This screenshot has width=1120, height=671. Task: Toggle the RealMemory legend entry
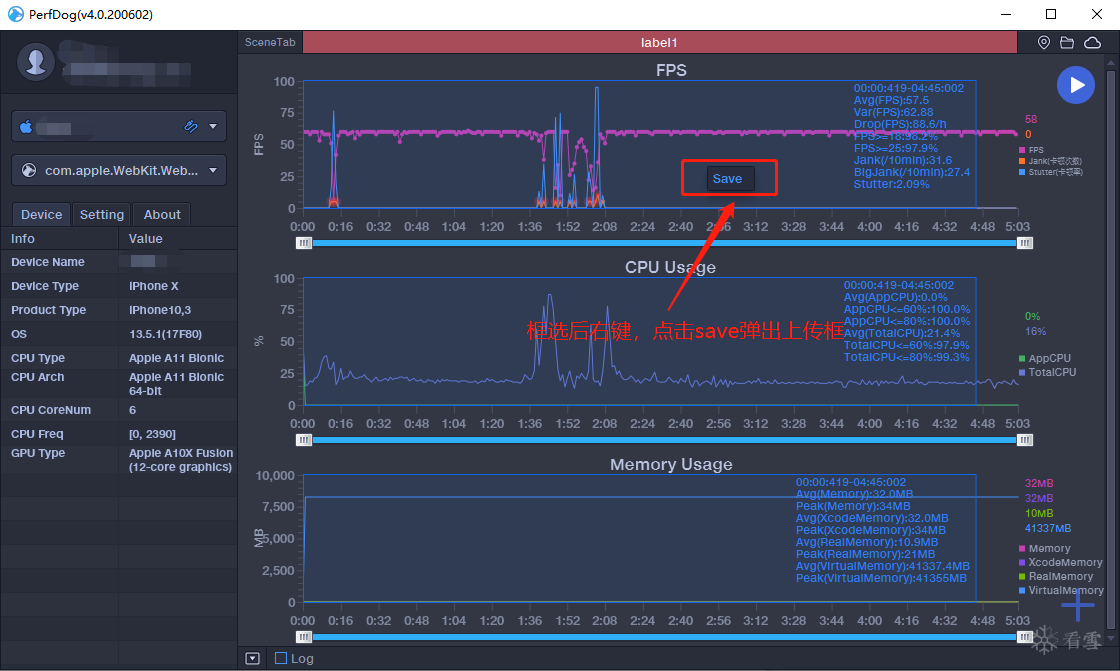pyautogui.click(x=1056, y=576)
